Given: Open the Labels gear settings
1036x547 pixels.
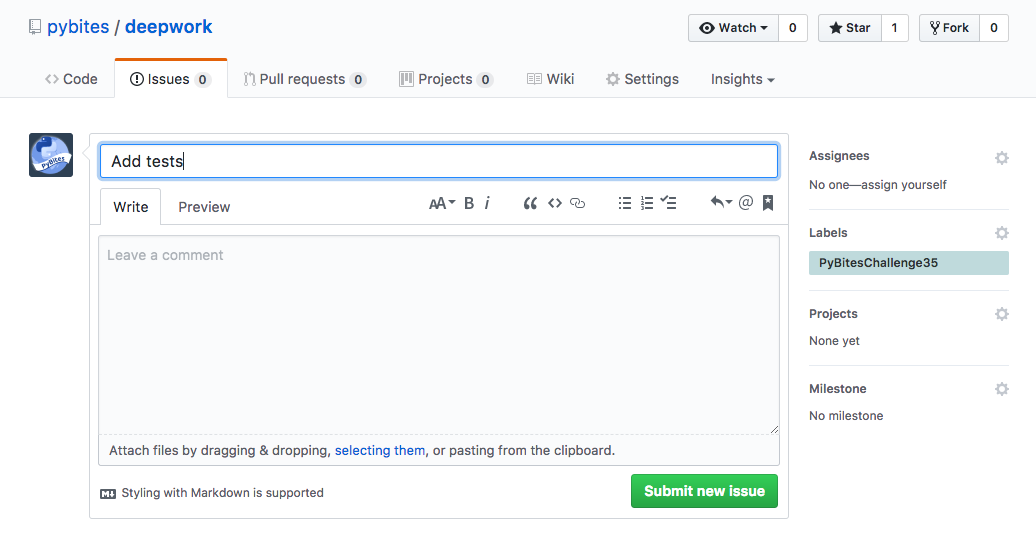Looking at the screenshot, I should click(x=1002, y=233).
